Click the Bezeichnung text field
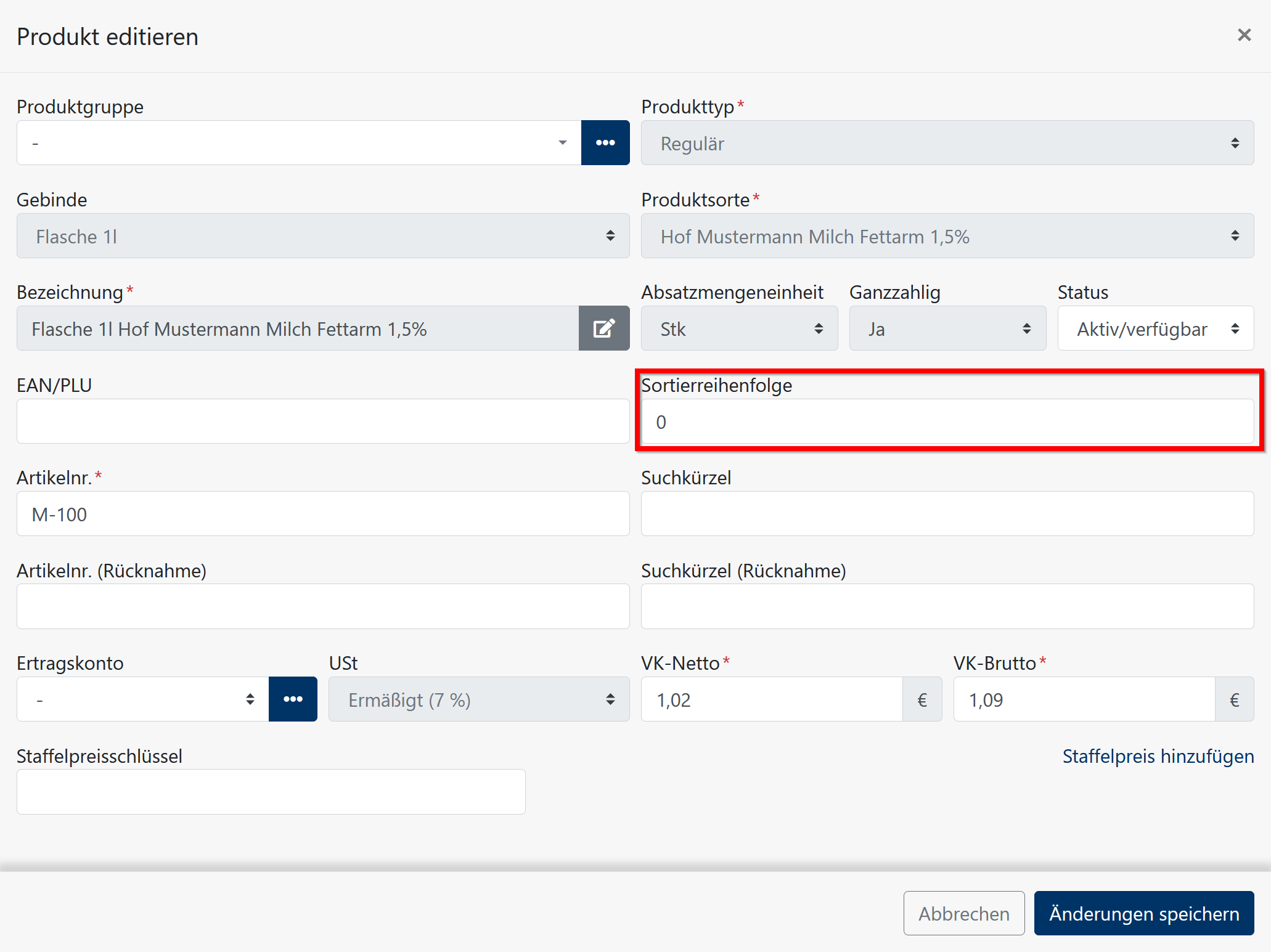The image size is (1271, 952). [298, 328]
